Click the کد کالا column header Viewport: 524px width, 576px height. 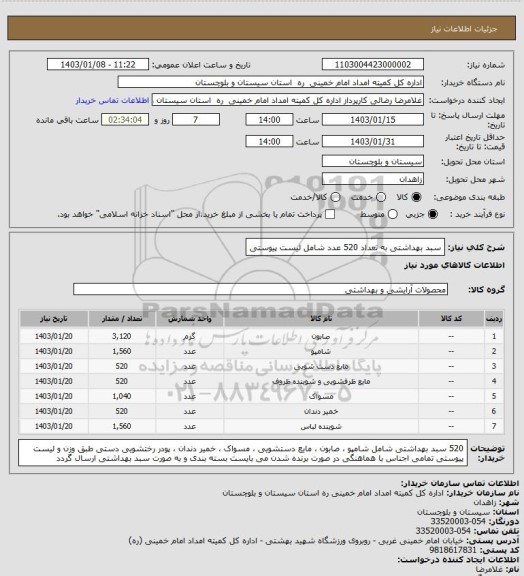451,318
